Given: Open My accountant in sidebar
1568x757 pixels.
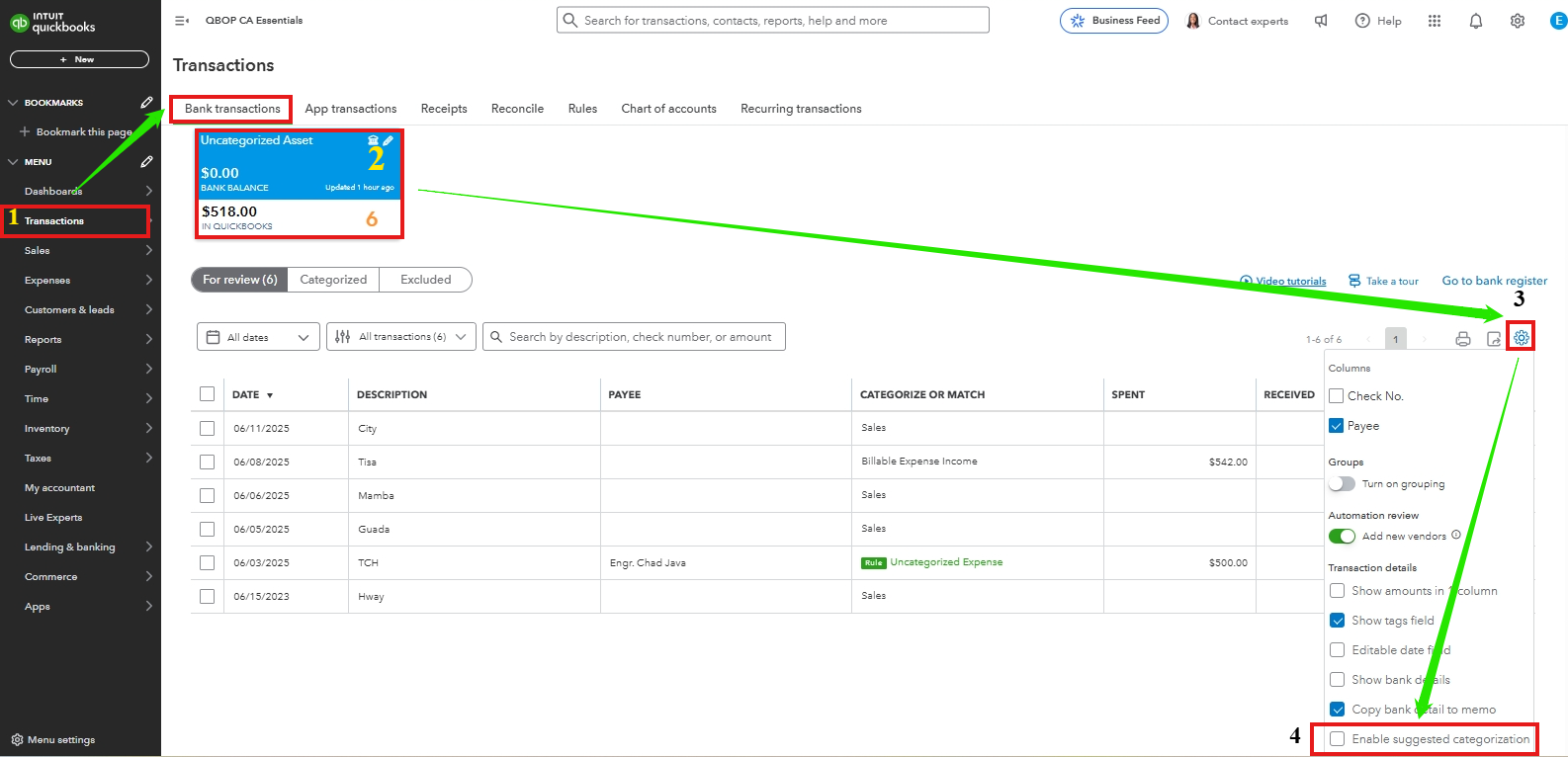Looking at the screenshot, I should 59,487.
